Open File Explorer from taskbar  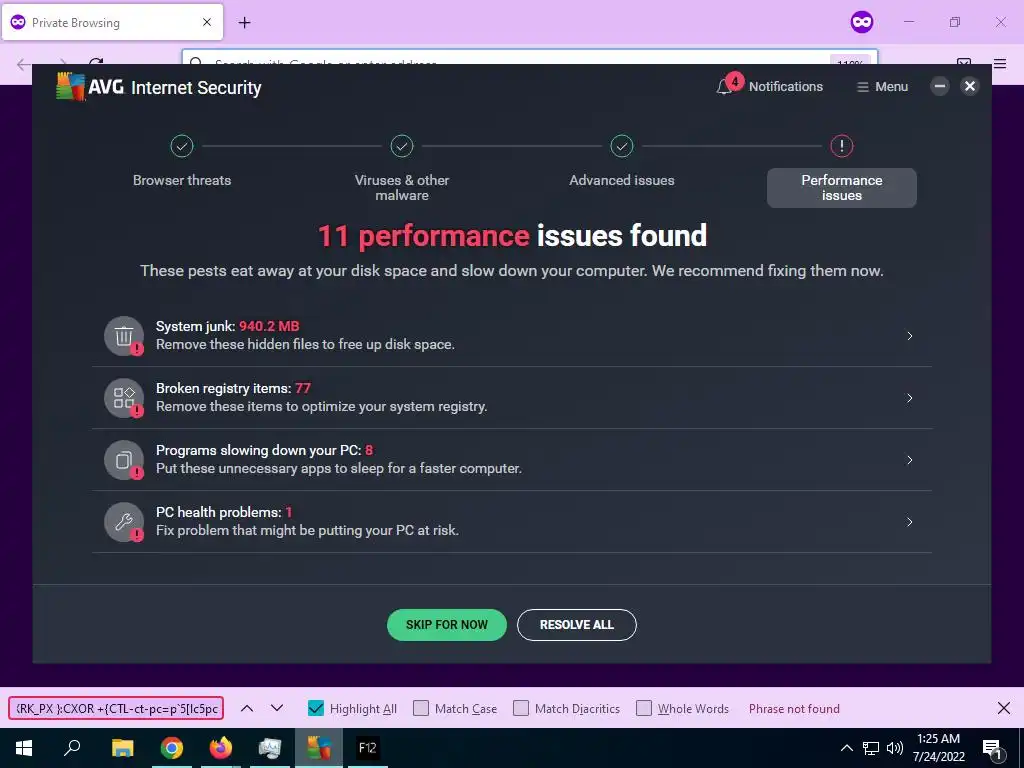click(122, 748)
